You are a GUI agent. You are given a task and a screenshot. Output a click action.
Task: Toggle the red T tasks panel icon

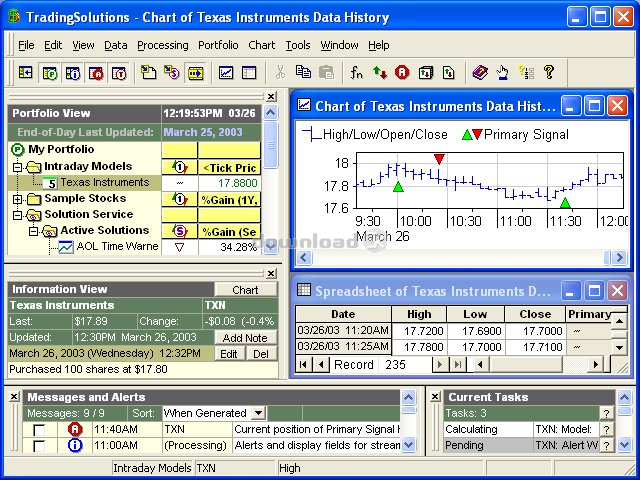point(119,73)
